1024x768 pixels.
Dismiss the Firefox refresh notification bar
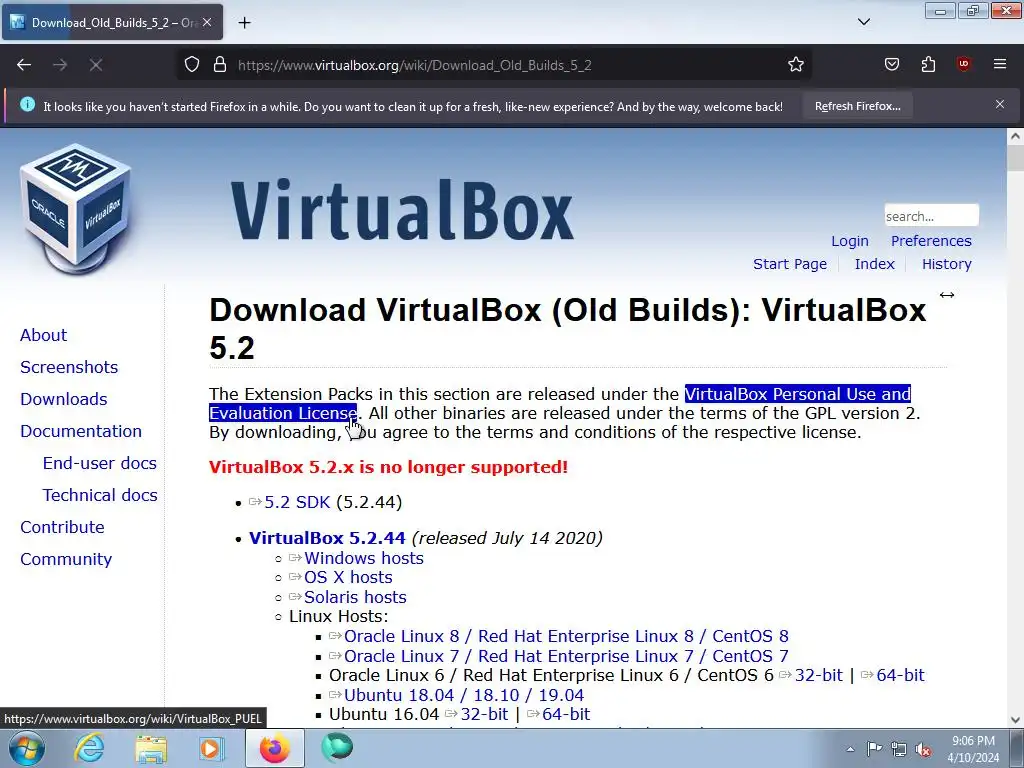1000,104
